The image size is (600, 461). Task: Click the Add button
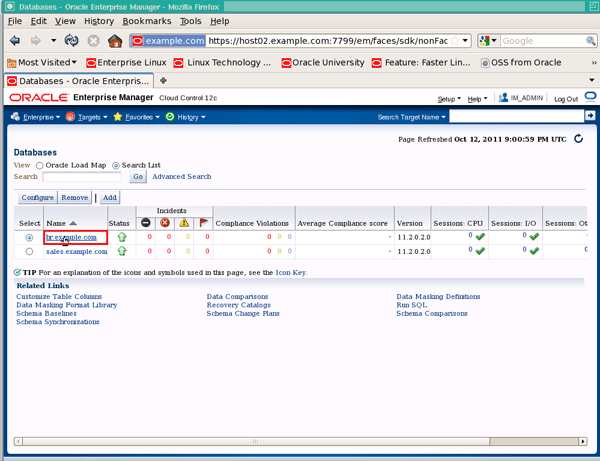pyautogui.click(x=109, y=197)
